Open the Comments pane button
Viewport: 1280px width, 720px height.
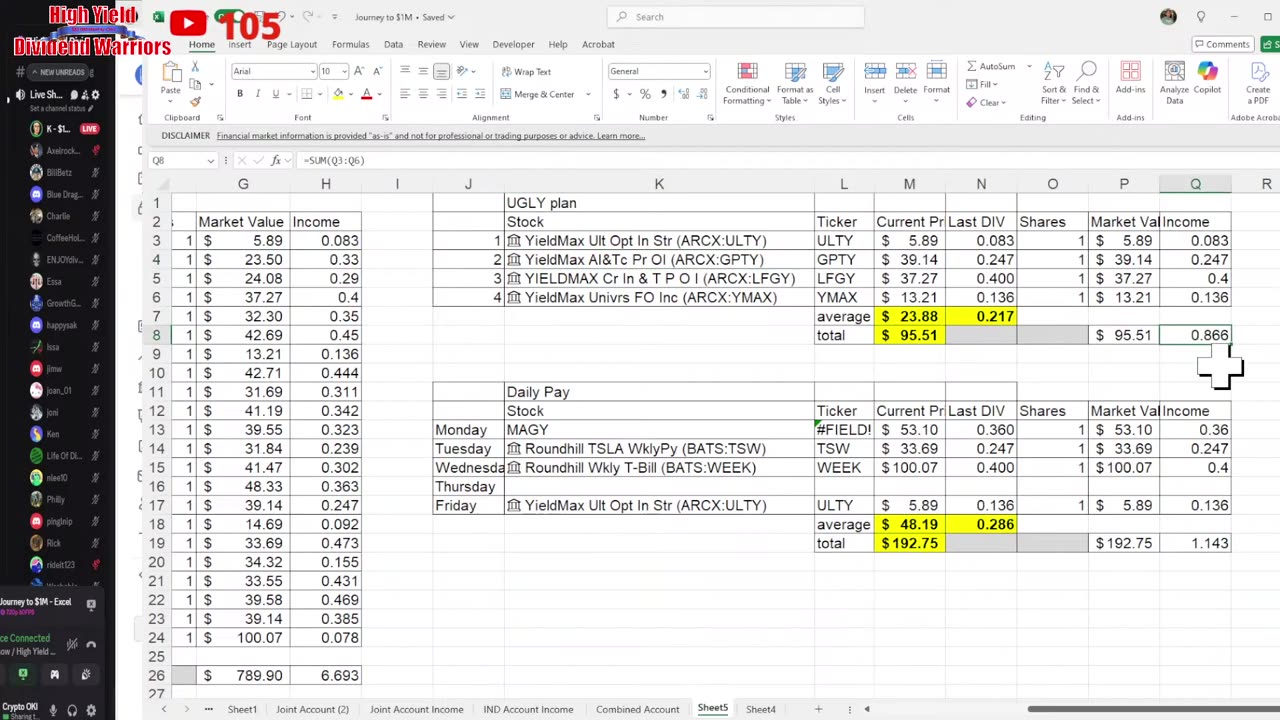point(1222,44)
